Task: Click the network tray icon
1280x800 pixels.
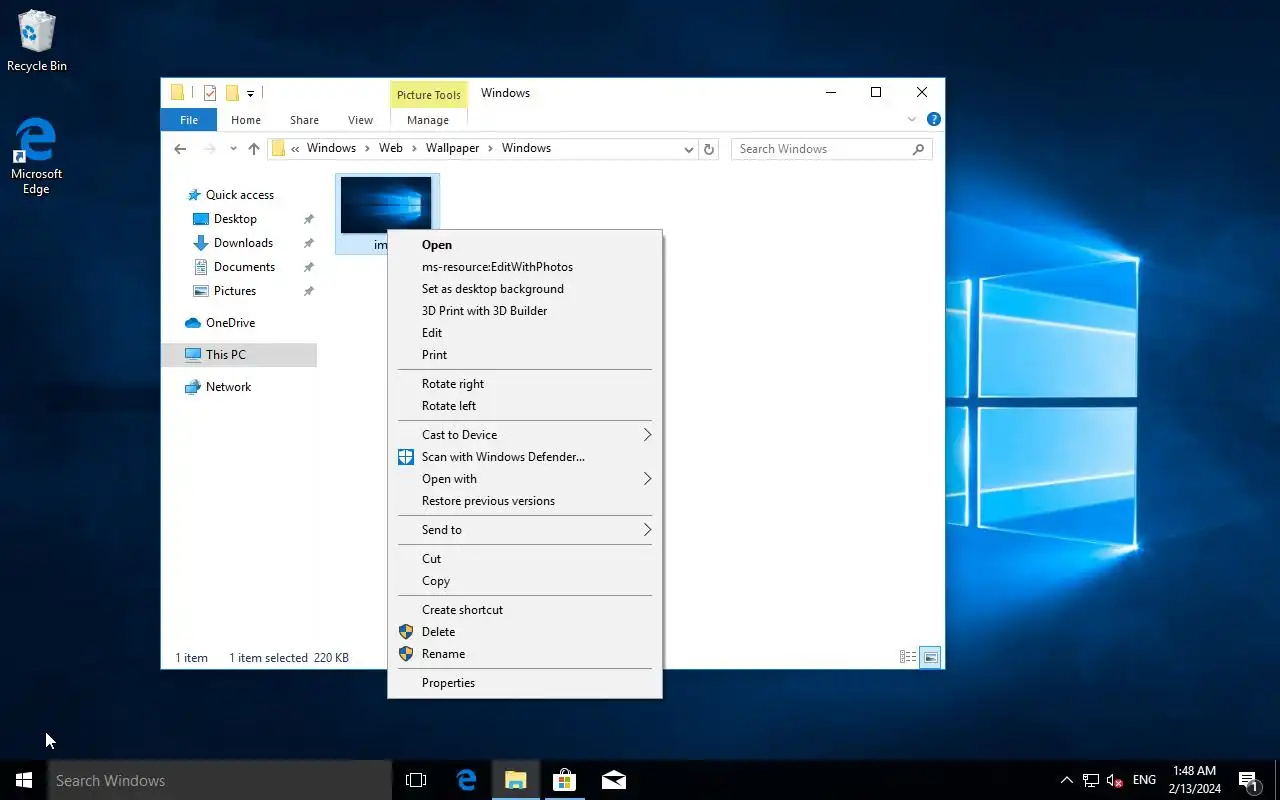Action: (1091, 780)
